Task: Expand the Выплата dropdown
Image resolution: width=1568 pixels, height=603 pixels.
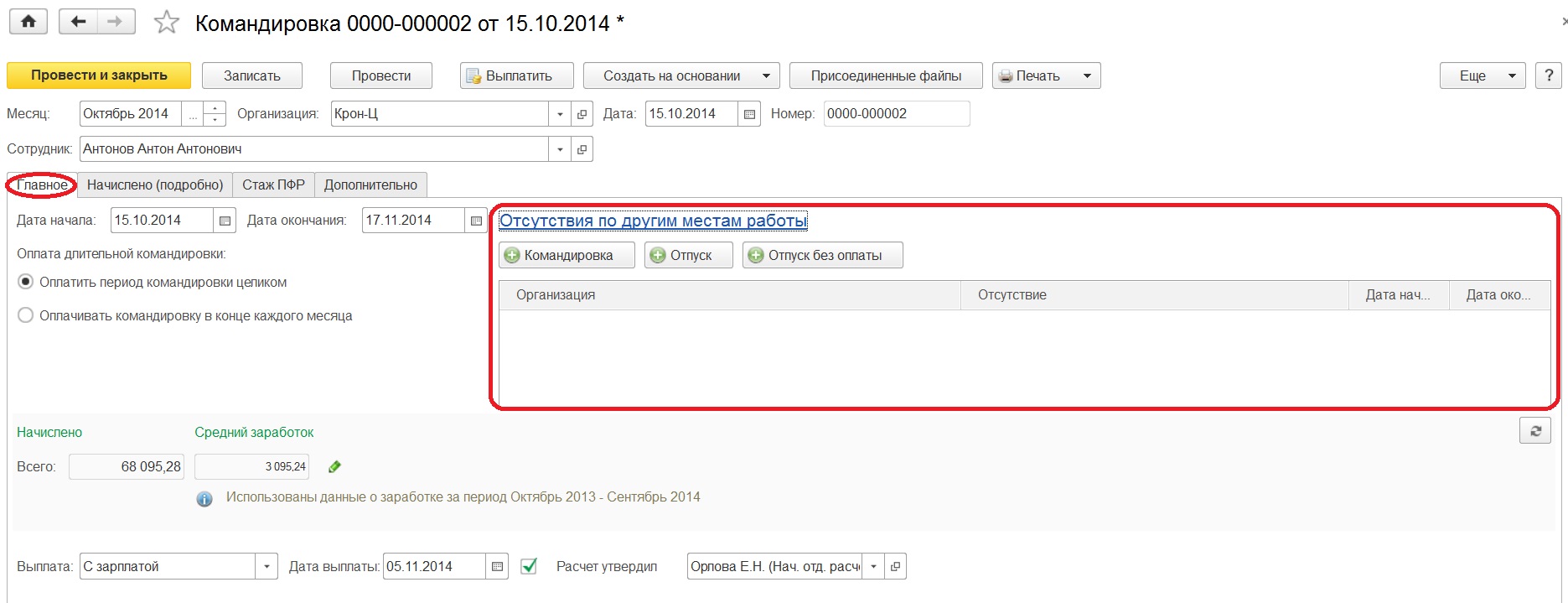Action: (x=267, y=567)
